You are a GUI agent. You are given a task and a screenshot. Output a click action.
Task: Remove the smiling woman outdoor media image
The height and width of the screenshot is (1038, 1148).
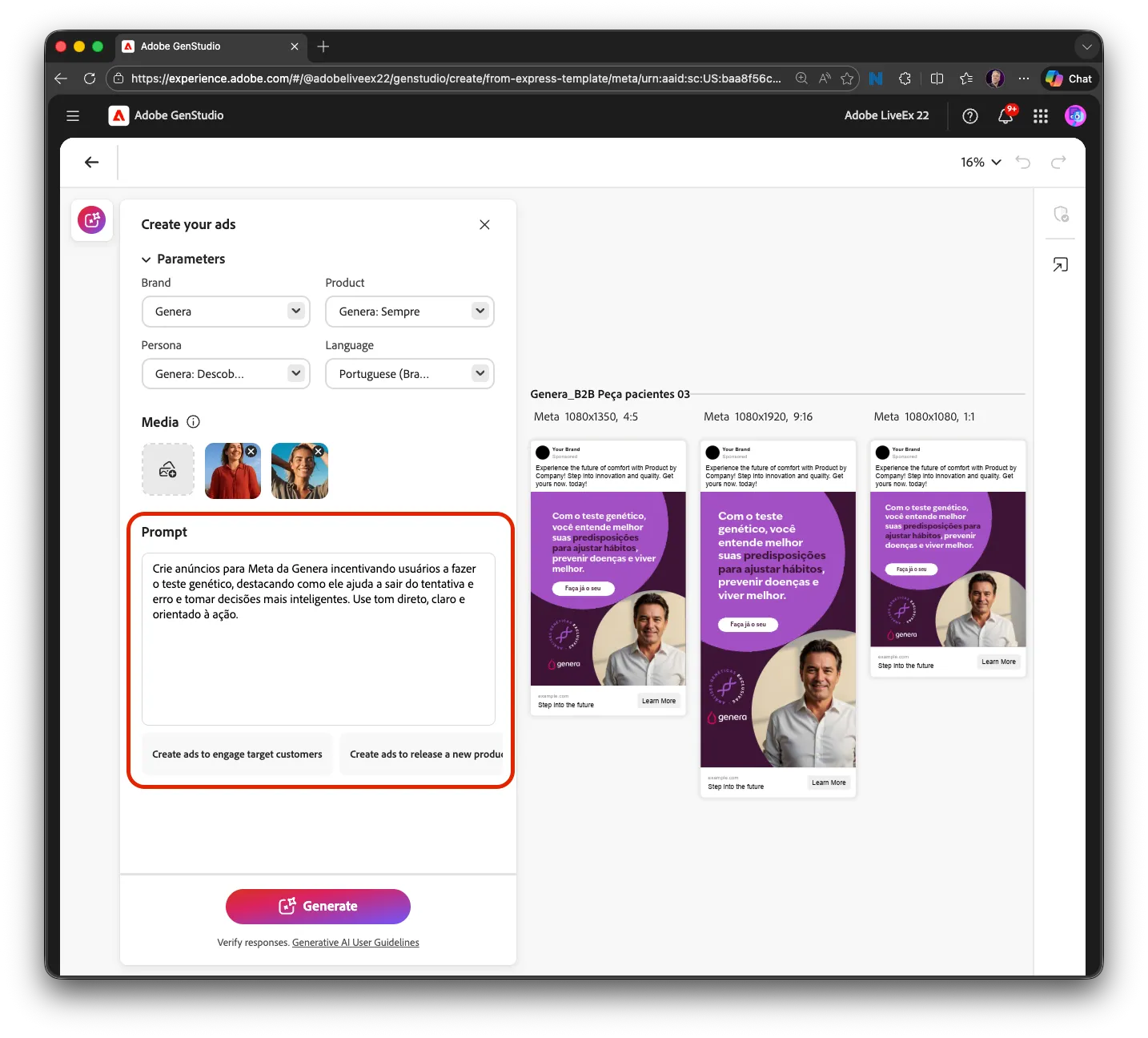click(318, 452)
